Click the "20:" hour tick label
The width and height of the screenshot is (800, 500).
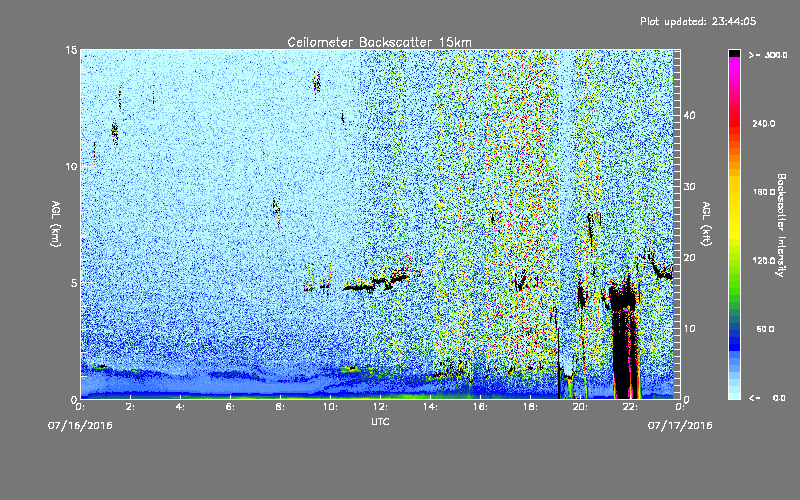580,407
